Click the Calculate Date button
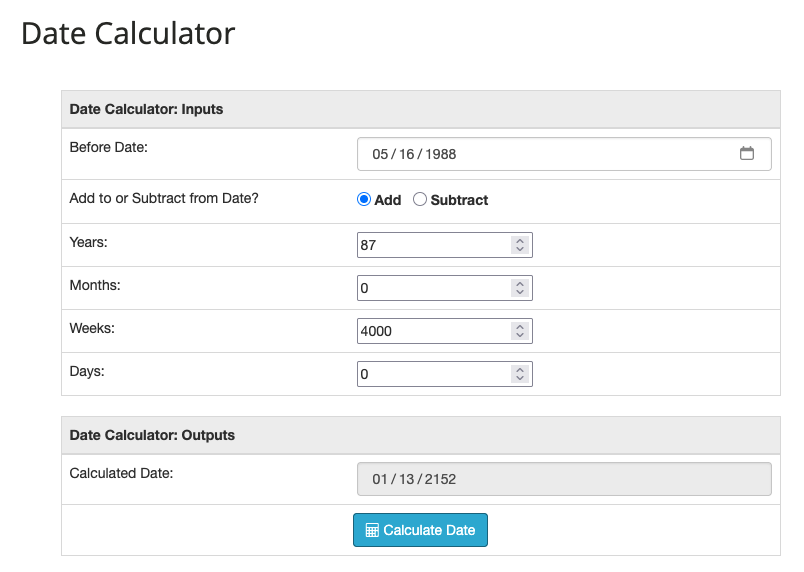 coord(420,530)
